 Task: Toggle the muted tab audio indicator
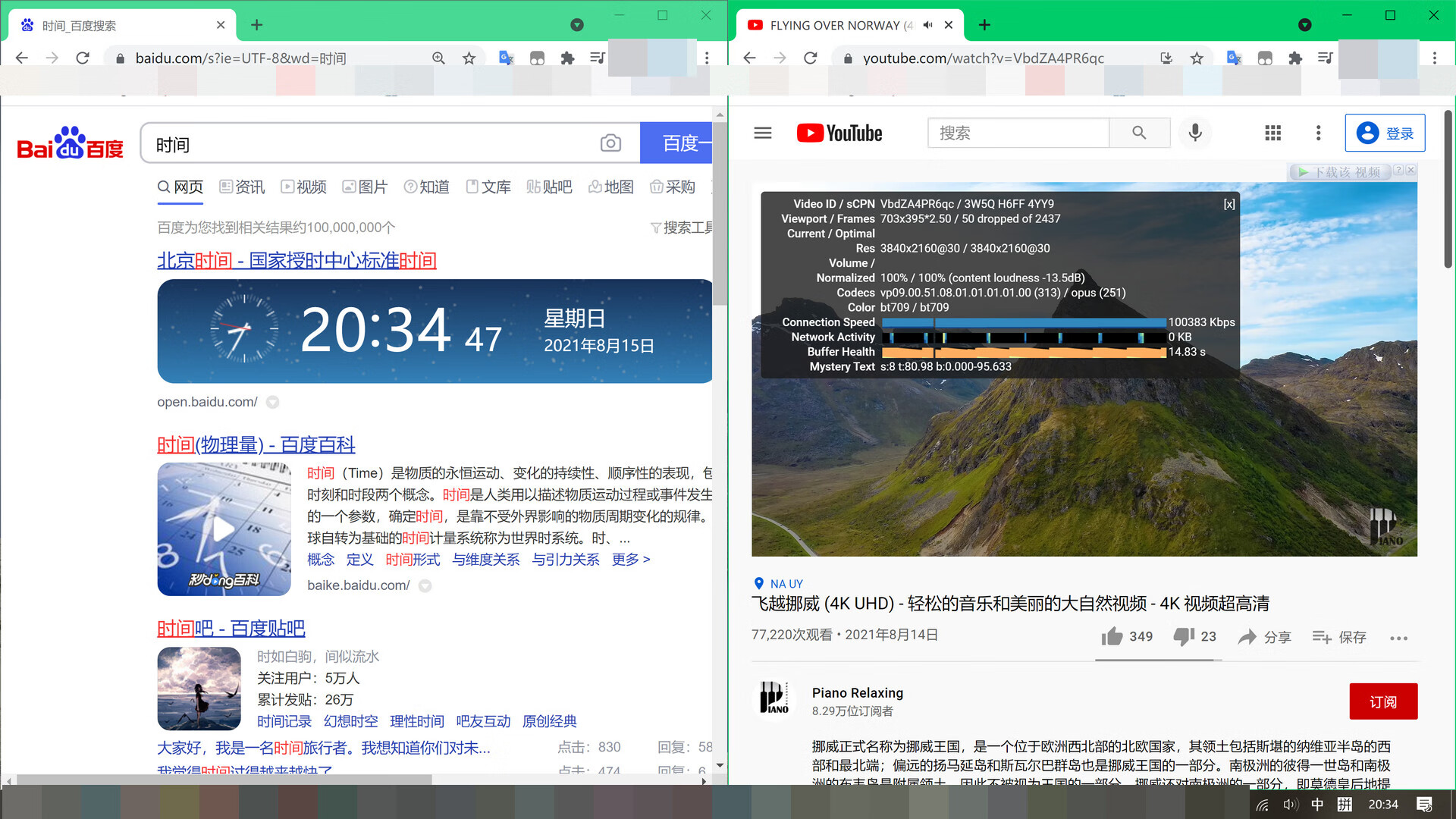(928, 25)
